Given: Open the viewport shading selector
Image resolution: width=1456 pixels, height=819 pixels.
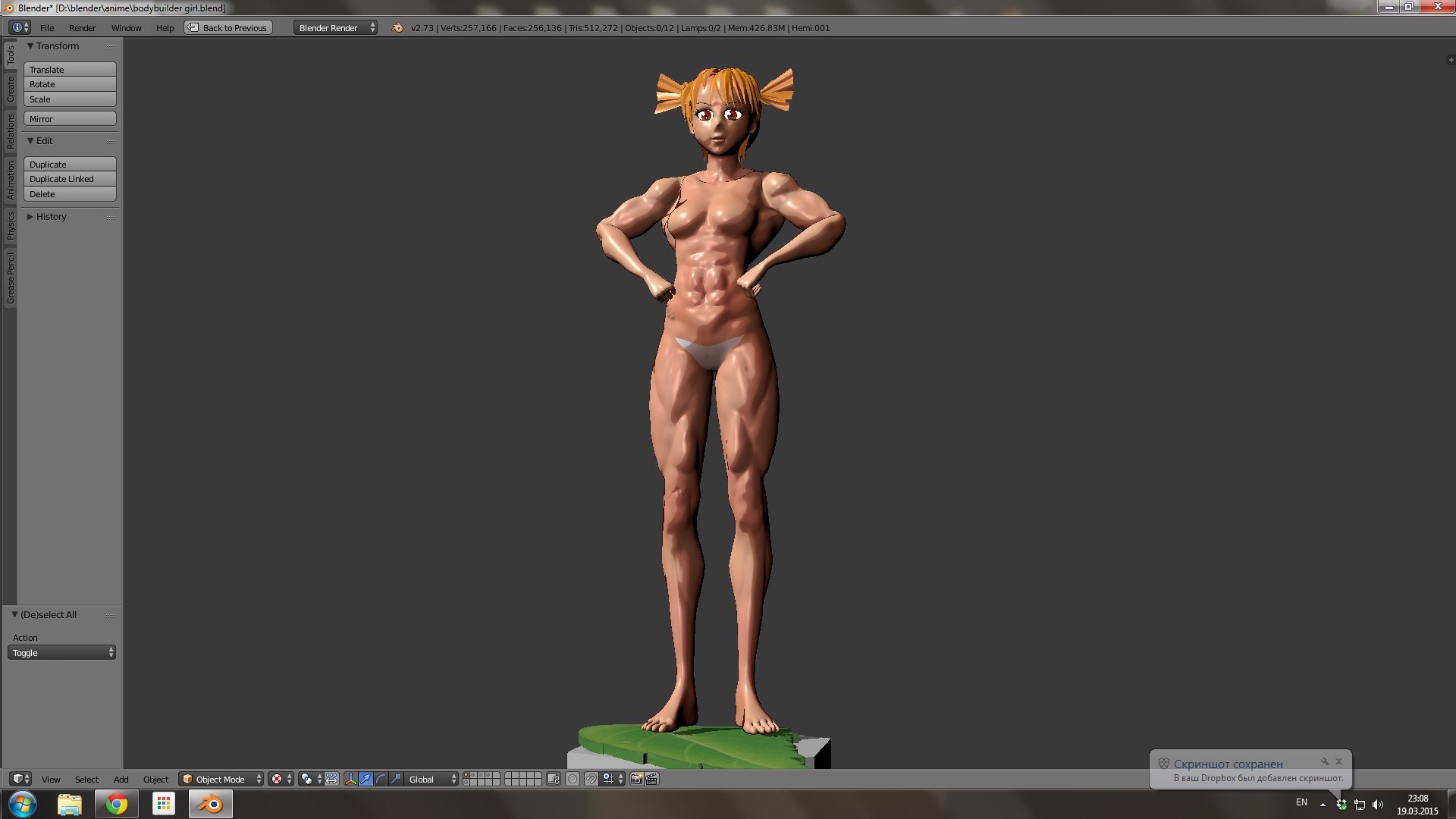Looking at the screenshot, I should (281, 779).
